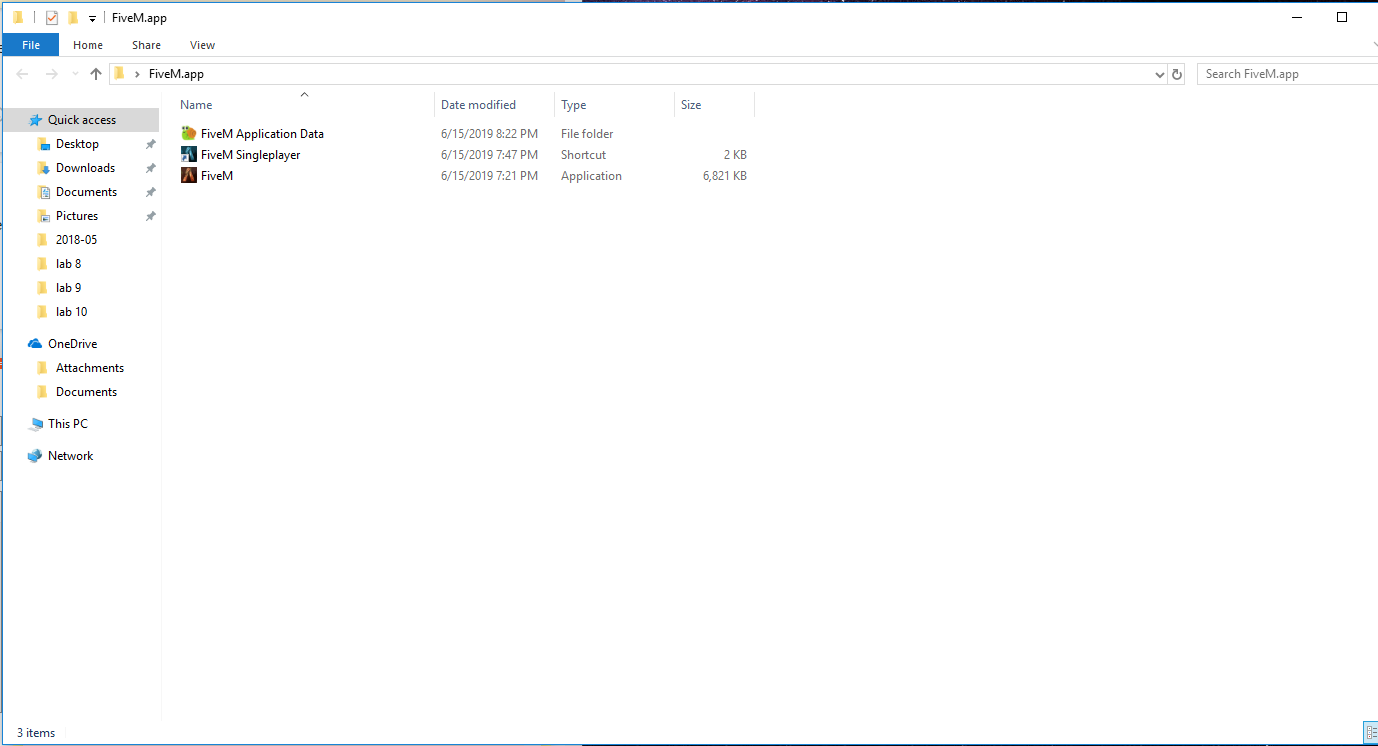1378x746 pixels.
Task: Open Network in the navigation pane
Action: (x=70, y=456)
